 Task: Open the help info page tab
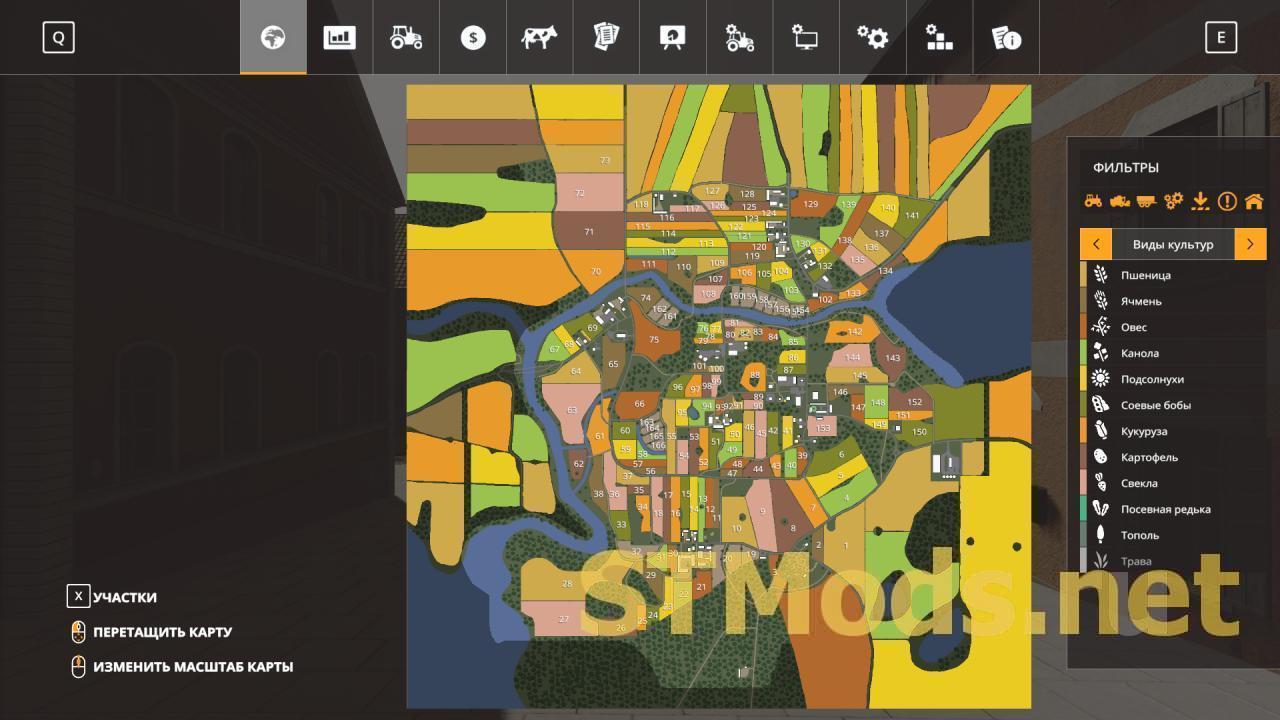click(x=1005, y=38)
